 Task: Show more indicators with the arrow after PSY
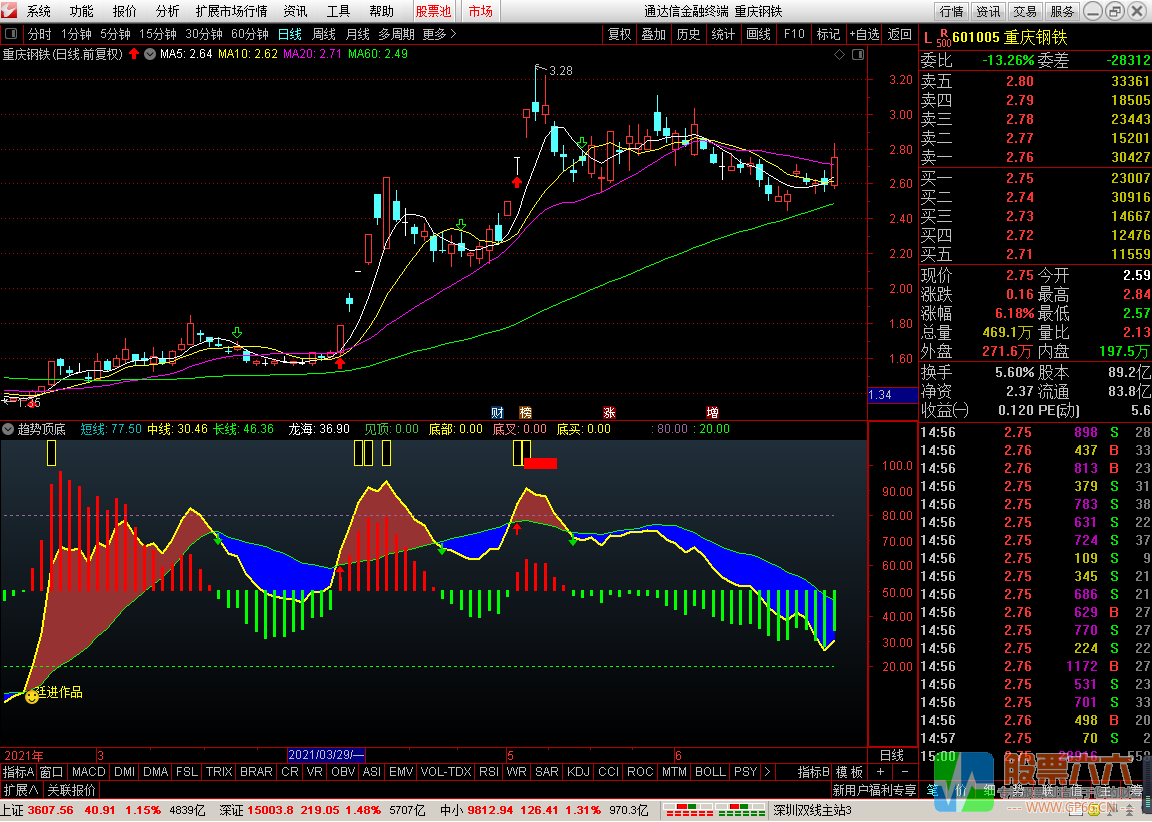click(767, 771)
